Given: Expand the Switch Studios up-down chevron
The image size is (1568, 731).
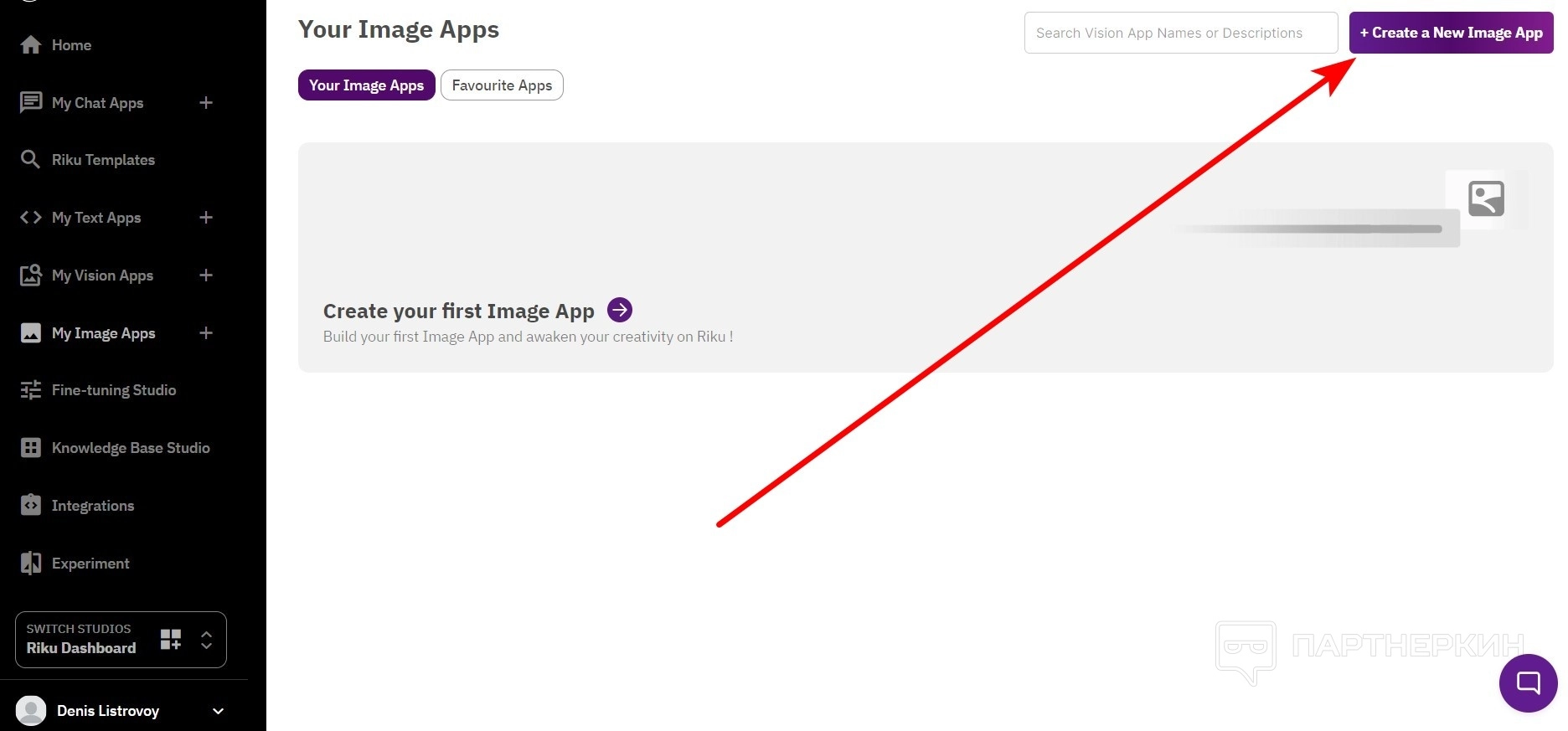Looking at the screenshot, I should tap(207, 641).
